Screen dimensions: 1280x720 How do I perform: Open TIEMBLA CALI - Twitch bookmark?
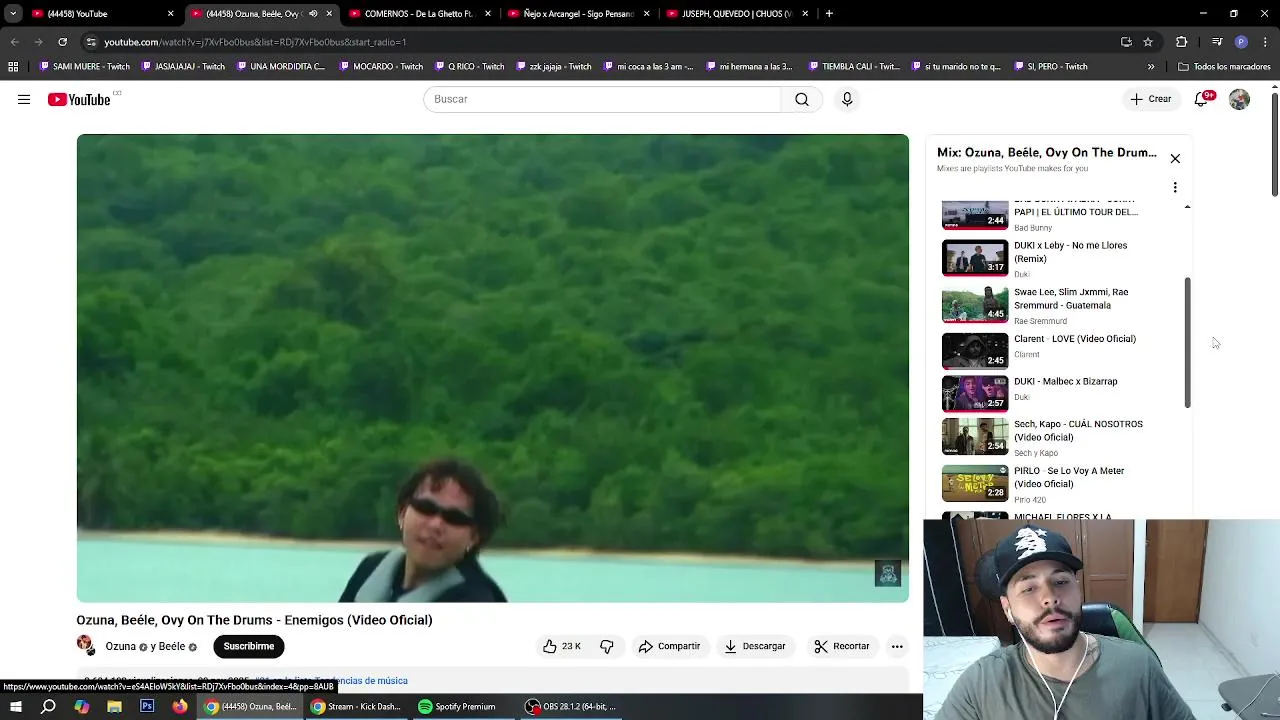tap(854, 67)
